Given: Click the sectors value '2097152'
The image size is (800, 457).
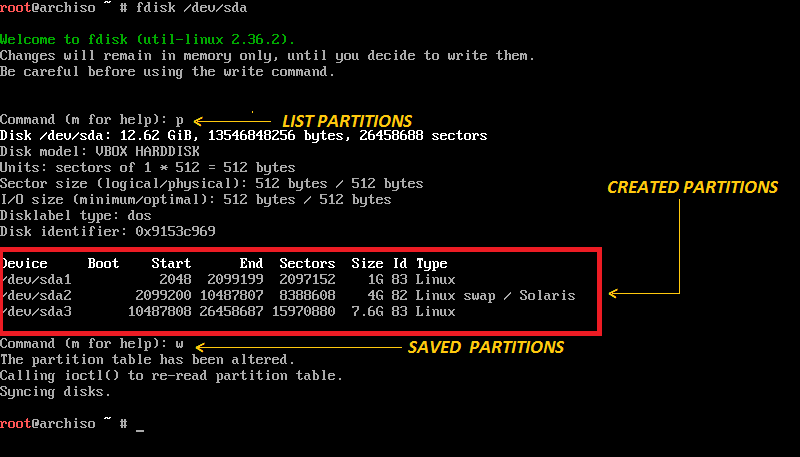Looking at the screenshot, I should 307,280.
